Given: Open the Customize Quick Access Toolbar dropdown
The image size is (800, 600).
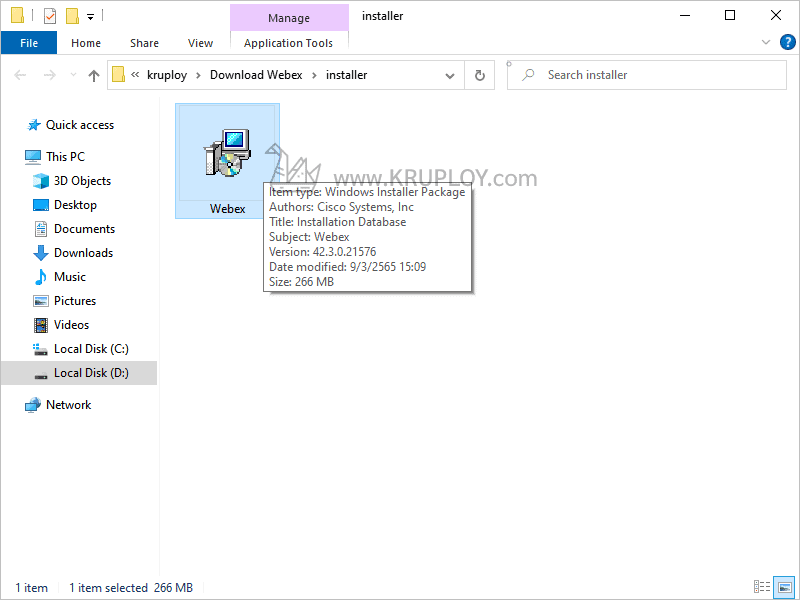Looking at the screenshot, I should point(90,17).
